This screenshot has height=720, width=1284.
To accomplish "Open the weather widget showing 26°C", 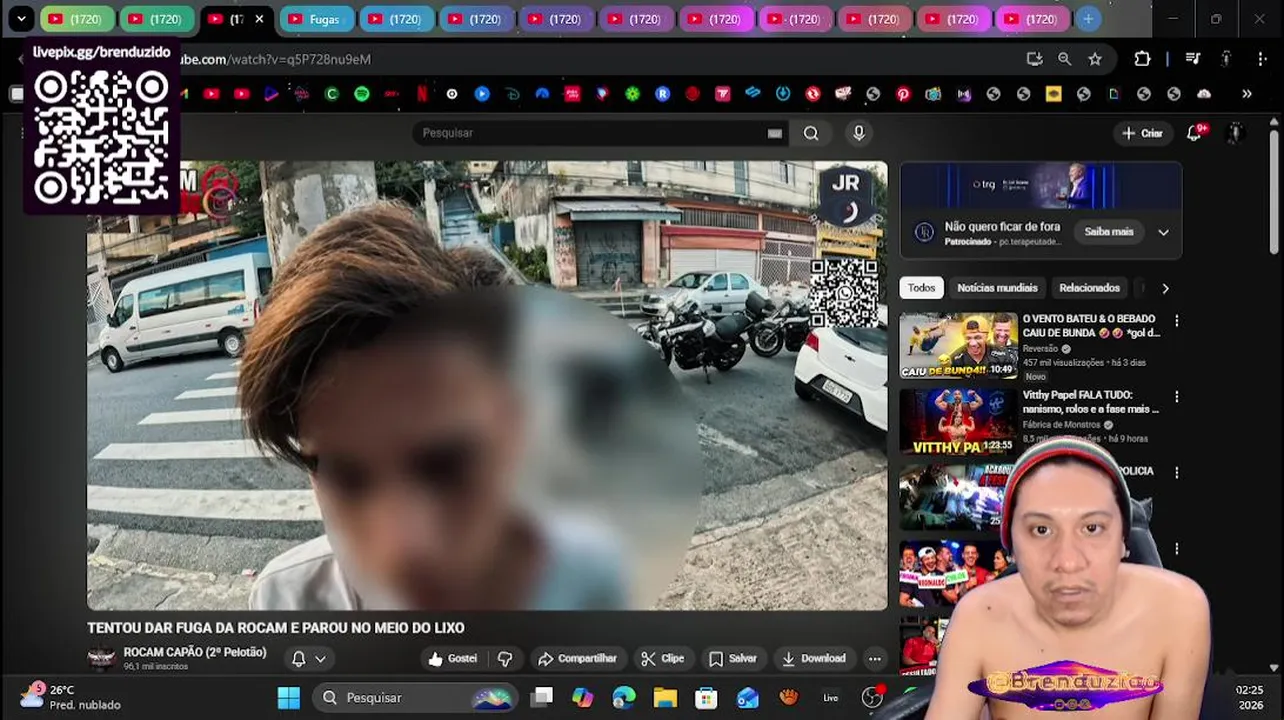I will 72,697.
